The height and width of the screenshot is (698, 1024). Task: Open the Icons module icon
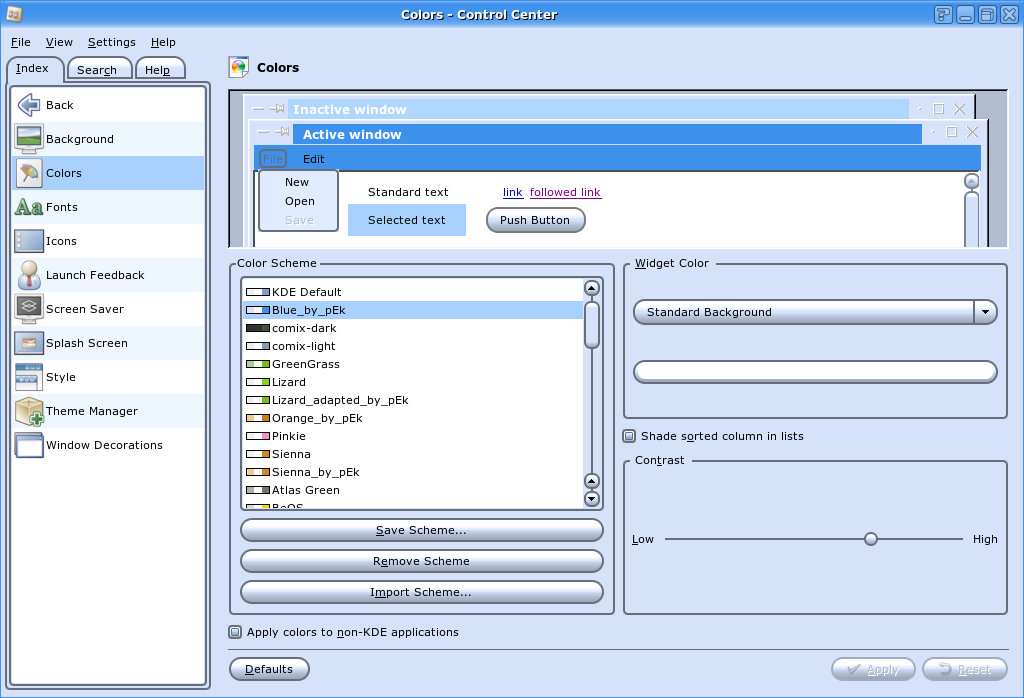click(29, 241)
